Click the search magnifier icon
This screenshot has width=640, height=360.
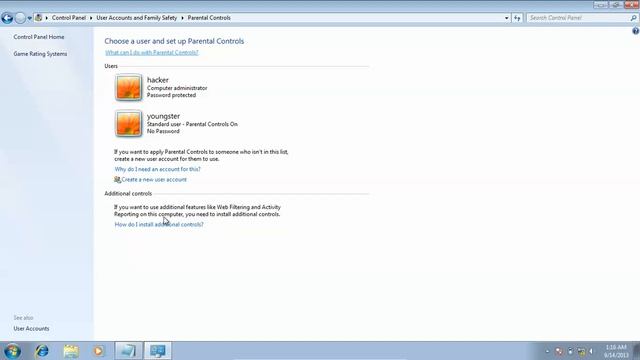tap(633, 18)
